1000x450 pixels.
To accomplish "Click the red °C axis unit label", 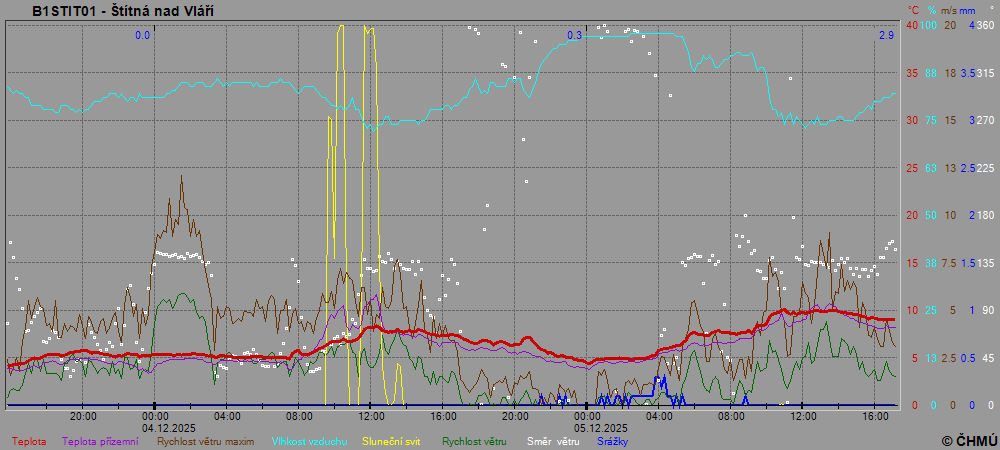I will click(912, 10).
